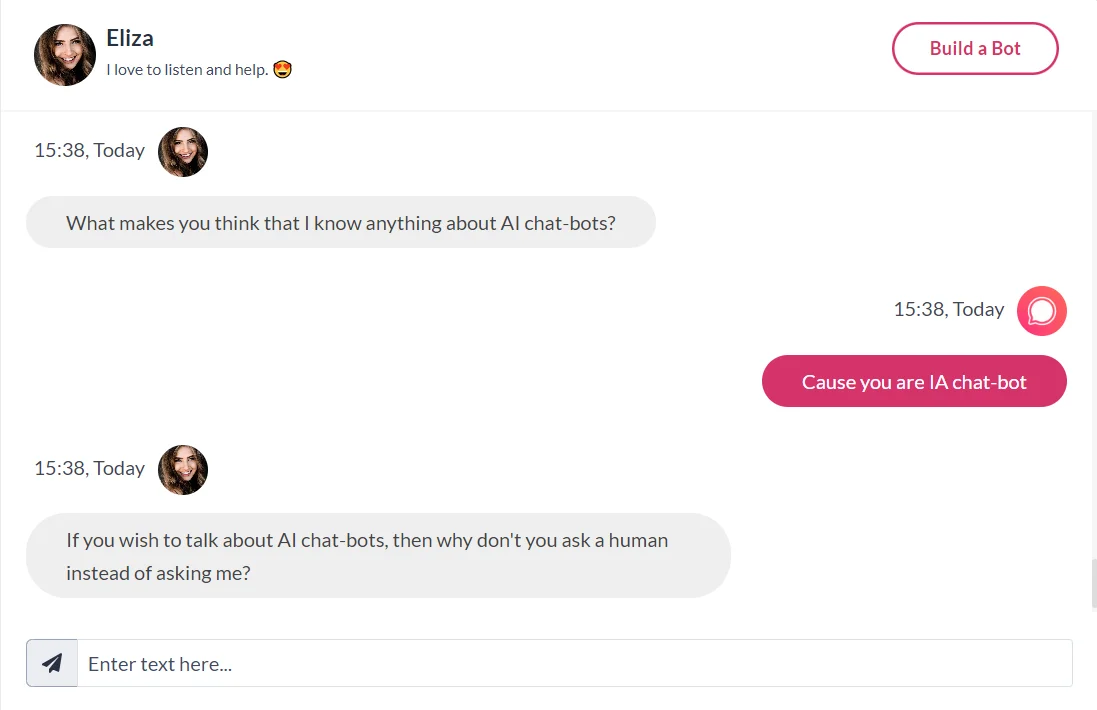This screenshot has width=1097, height=710.
Task: Click the timestamp above Eliza's last reply
Action: pyautogui.click(x=89, y=469)
